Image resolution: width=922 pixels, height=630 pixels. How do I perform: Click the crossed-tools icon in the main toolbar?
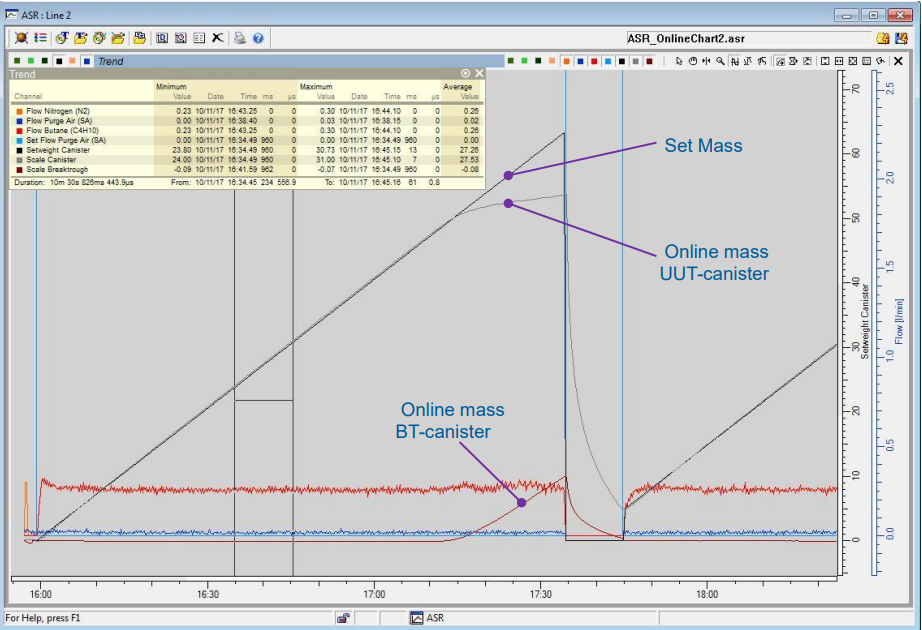click(217, 38)
